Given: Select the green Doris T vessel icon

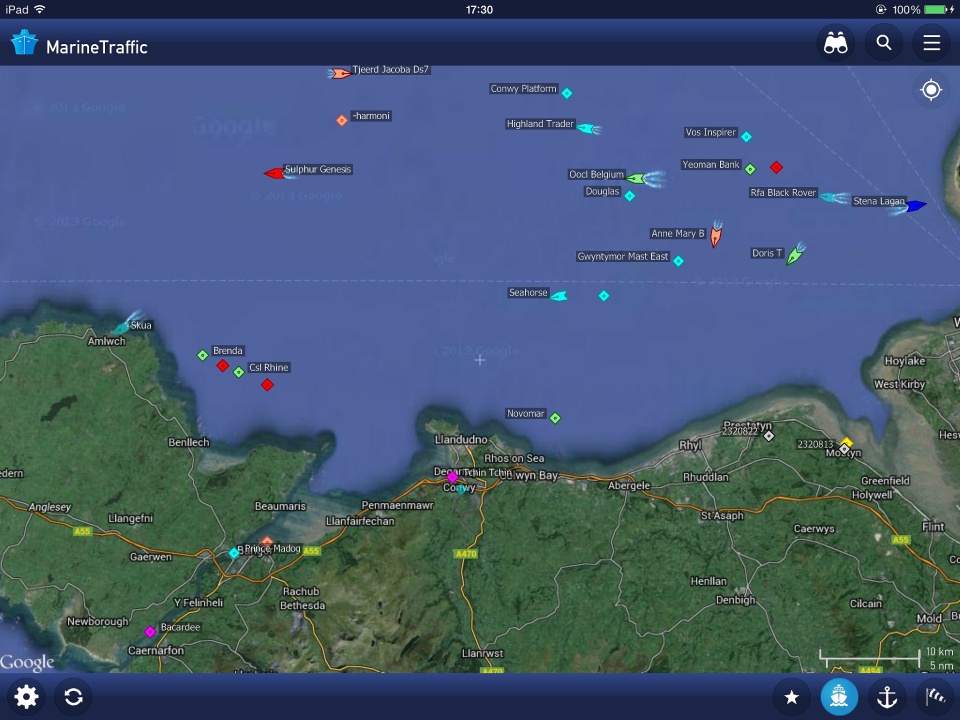Looking at the screenshot, I should 795,255.
